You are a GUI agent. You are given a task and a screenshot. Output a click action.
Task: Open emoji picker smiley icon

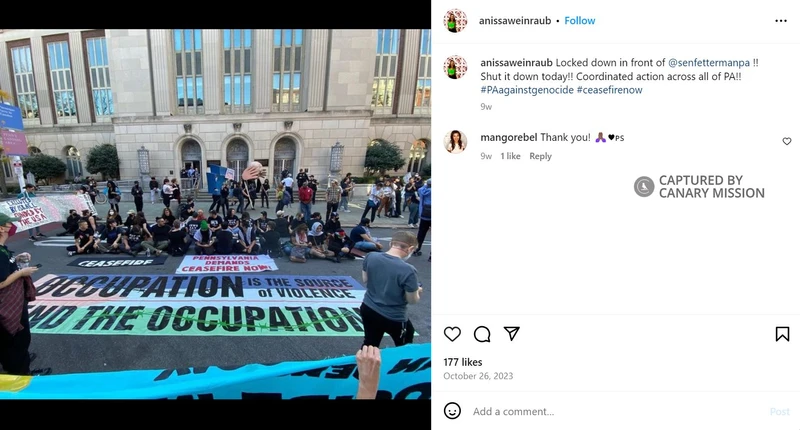click(452, 411)
